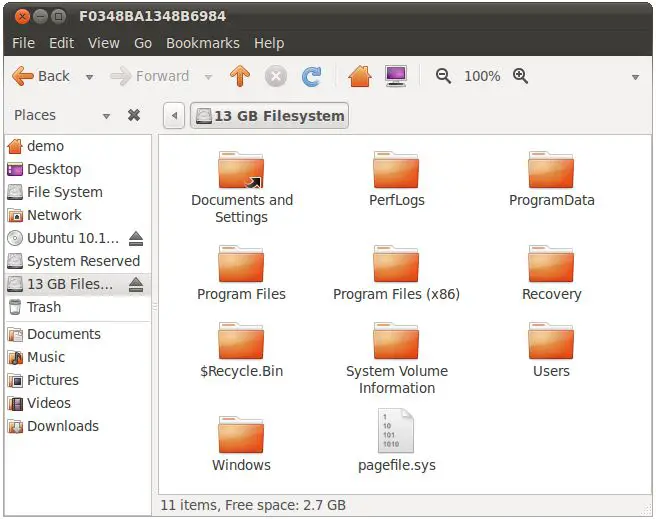Expand the Places sidebar type dropdown

106,116
